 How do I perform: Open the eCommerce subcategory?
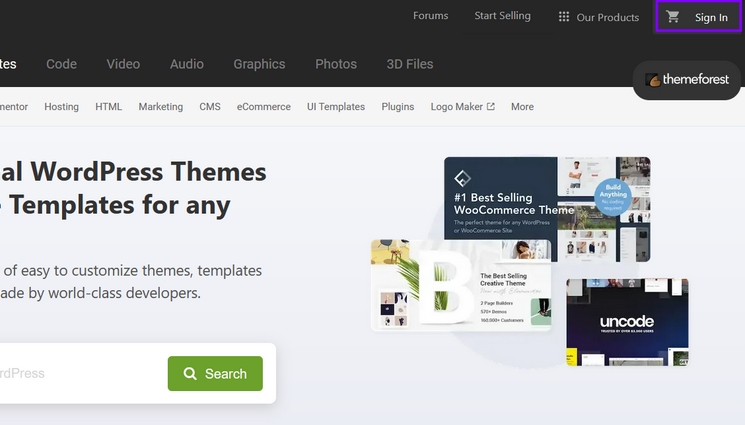click(x=264, y=107)
